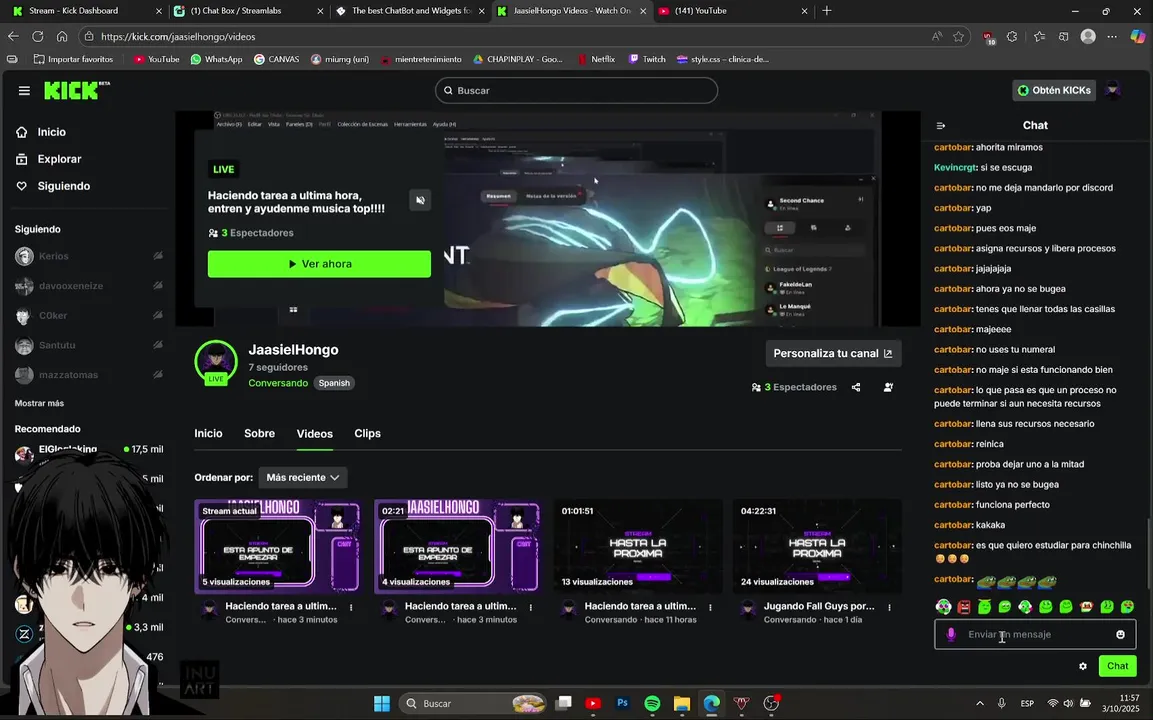Viewport: 1153px width, 720px height.
Task: Open Photoshop from the taskbar
Action: (622, 704)
